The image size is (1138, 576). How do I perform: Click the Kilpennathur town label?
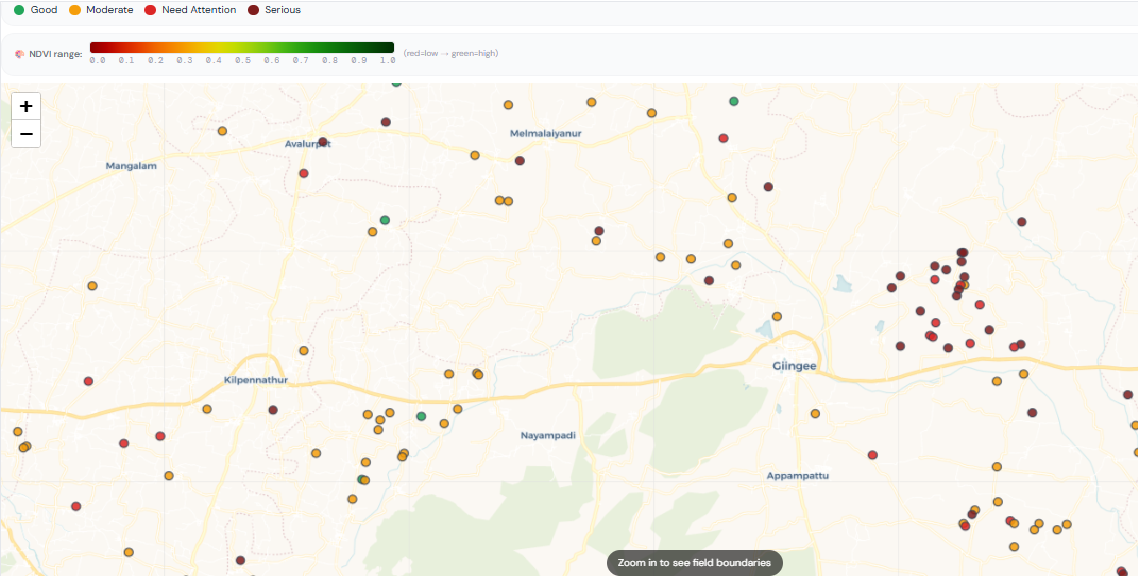pos(256,380)
